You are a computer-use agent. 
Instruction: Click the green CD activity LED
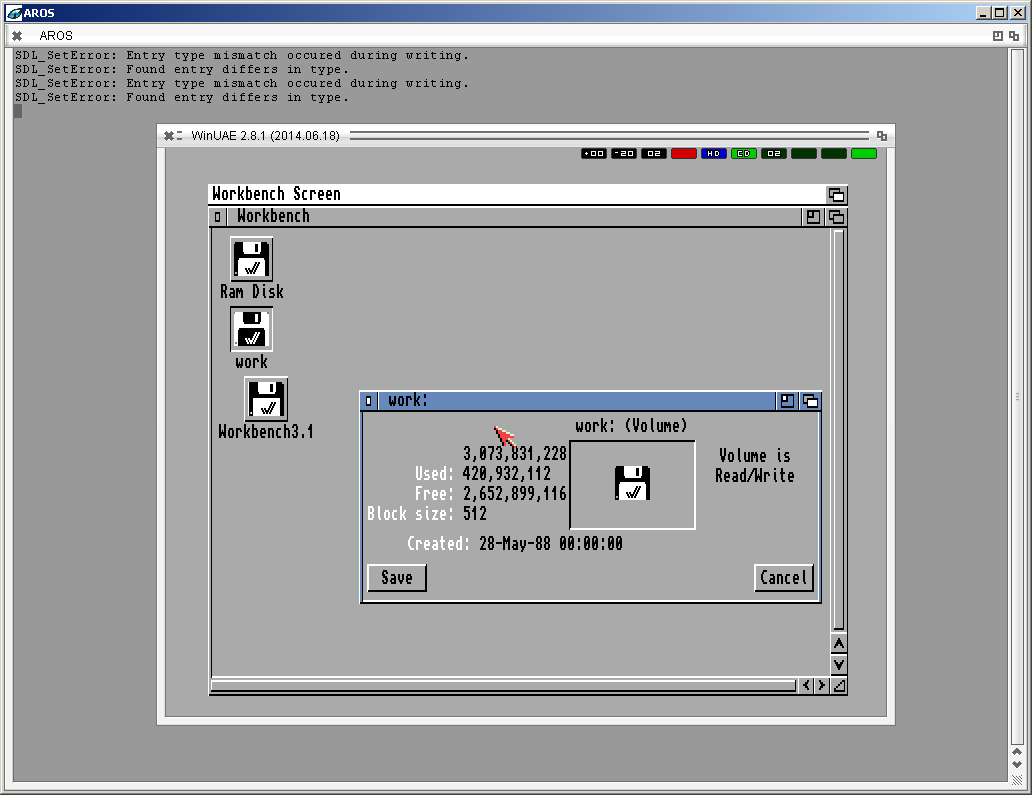point(744,153)
